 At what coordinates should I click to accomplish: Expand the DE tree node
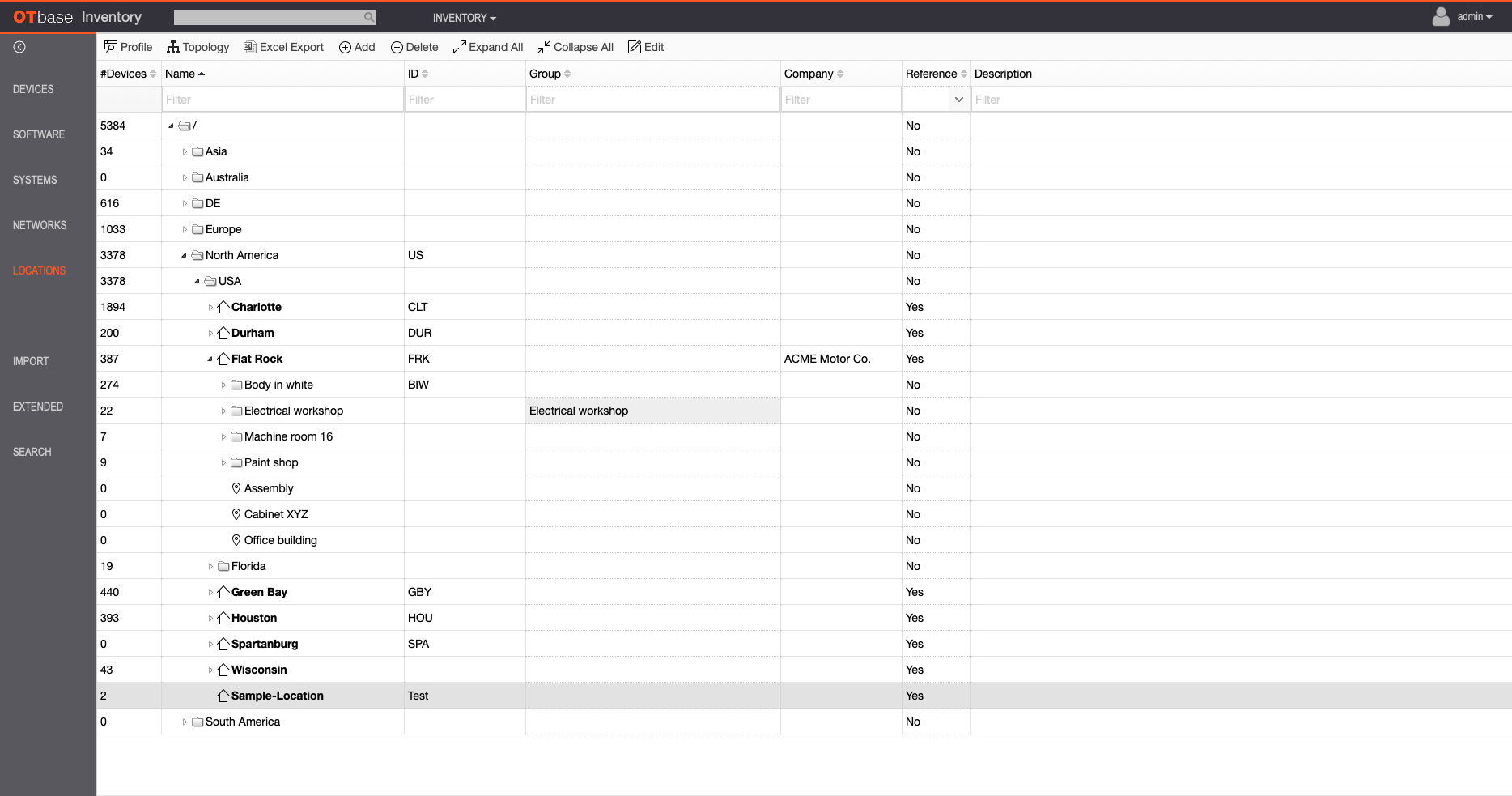[x=185, y=203]
